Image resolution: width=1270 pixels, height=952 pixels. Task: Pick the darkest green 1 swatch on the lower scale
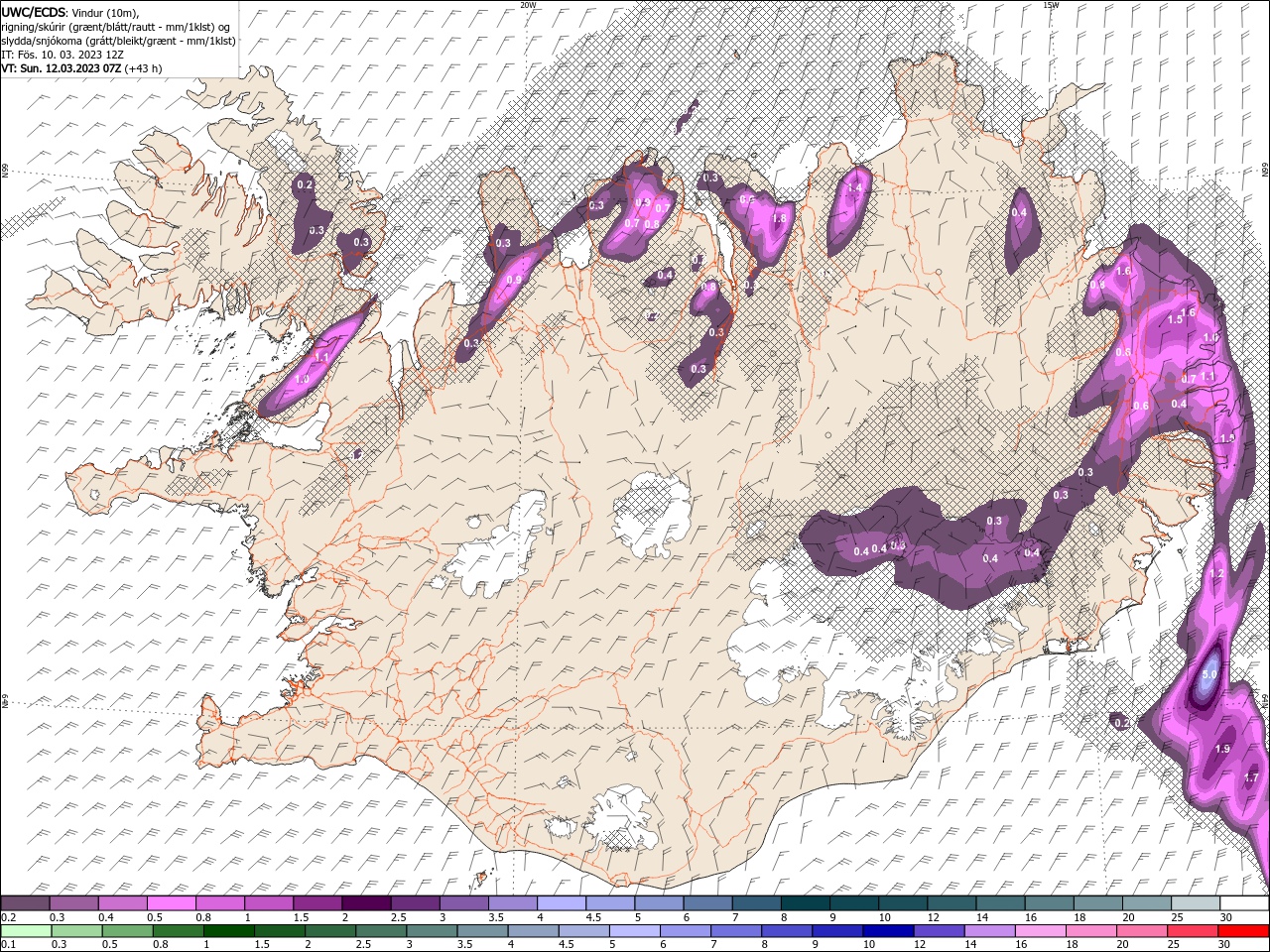point(229,931)
